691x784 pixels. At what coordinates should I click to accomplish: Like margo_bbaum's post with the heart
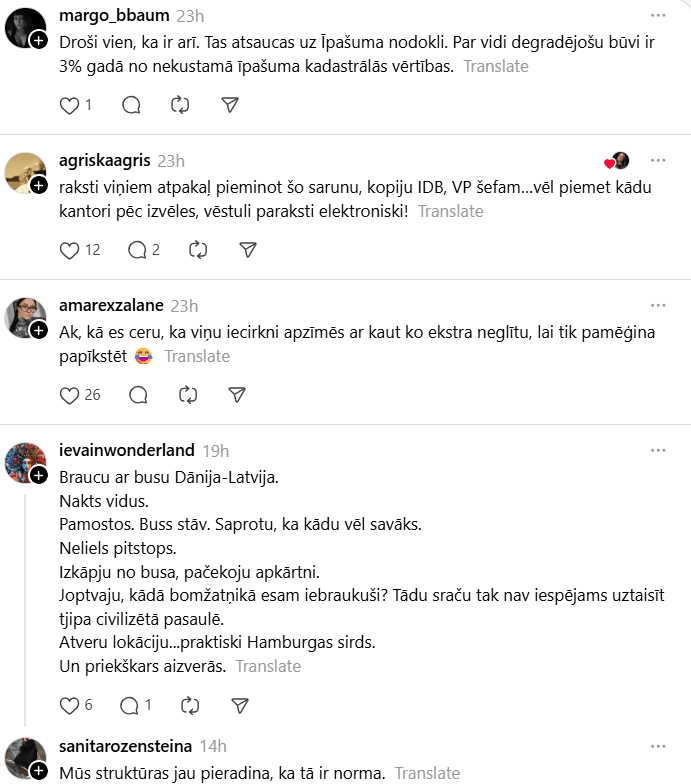pos(70,105)
